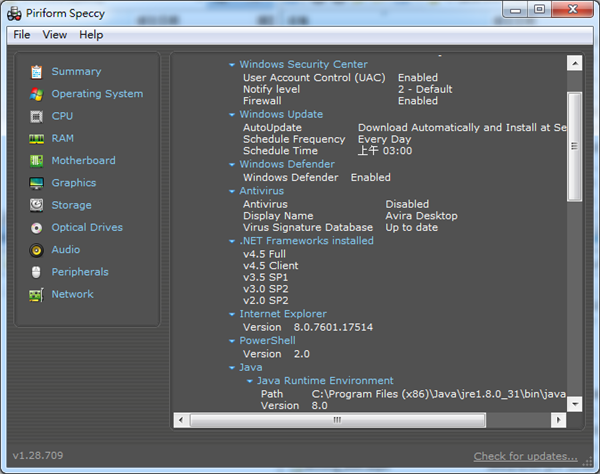
Task: Open the Optical Drives disc icon
Action: point(37,228)
